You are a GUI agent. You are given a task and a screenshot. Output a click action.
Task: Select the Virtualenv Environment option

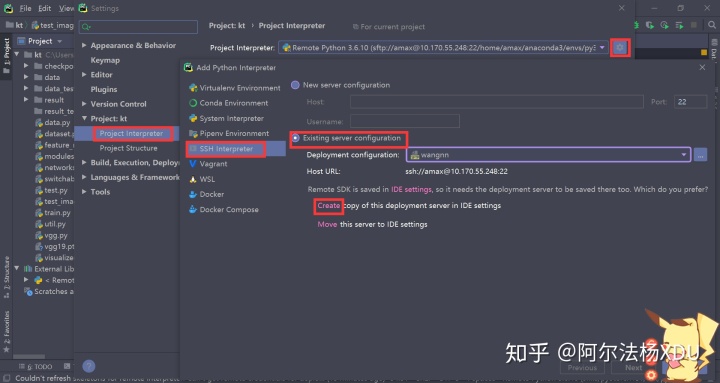tap(235, 88)
